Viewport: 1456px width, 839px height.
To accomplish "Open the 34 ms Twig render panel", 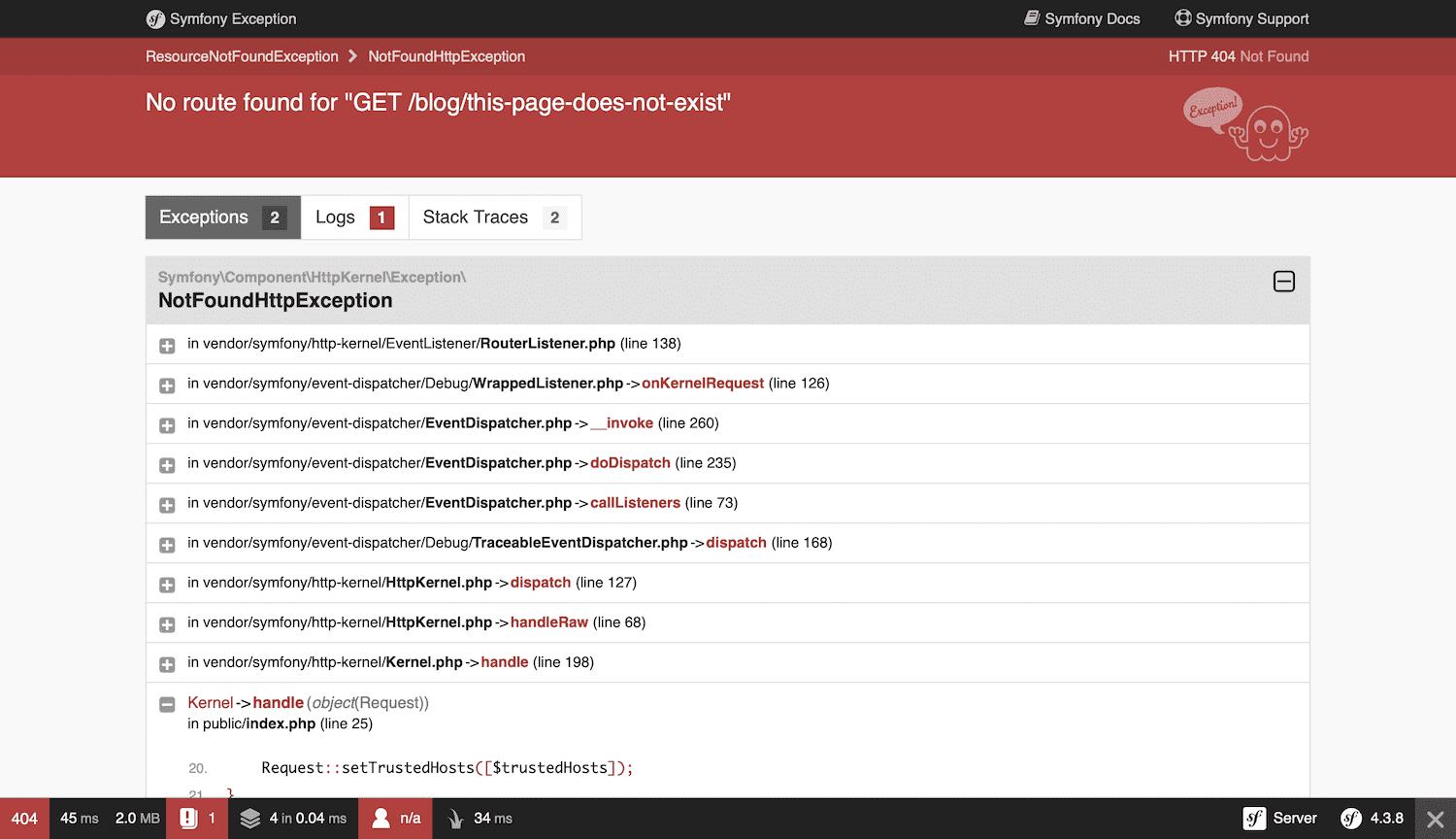I will 481,819.
